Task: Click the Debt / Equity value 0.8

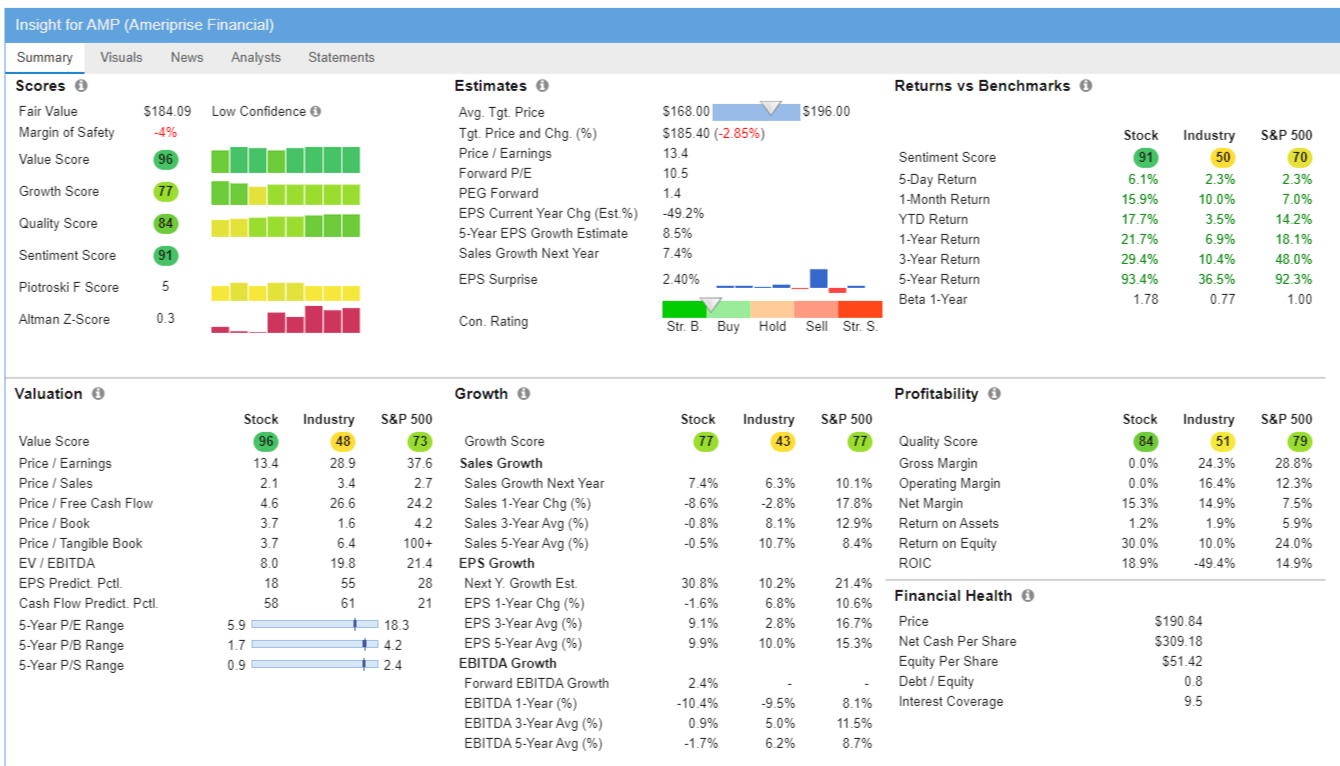Action: 1194,682
